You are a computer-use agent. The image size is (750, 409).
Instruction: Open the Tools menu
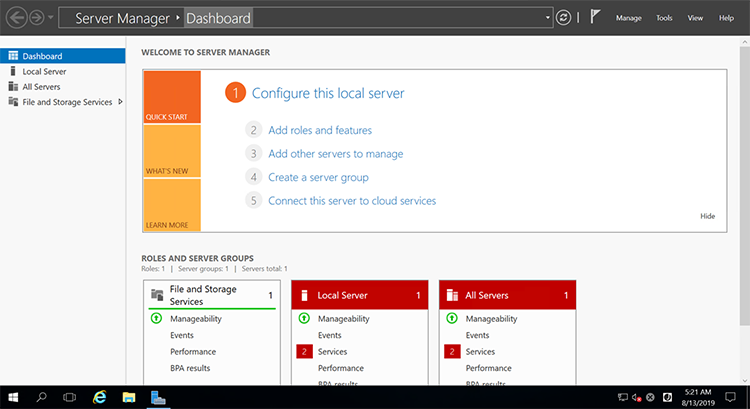[664, 18]
